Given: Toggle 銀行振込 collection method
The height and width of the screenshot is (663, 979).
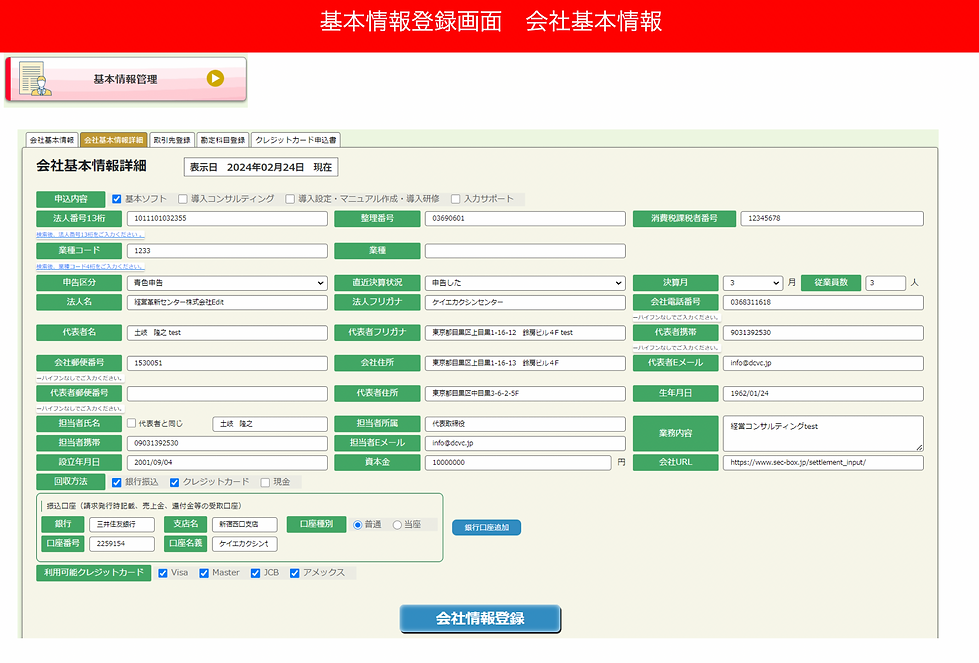Looking at the screenshot, I should click(x=116, y=483).
